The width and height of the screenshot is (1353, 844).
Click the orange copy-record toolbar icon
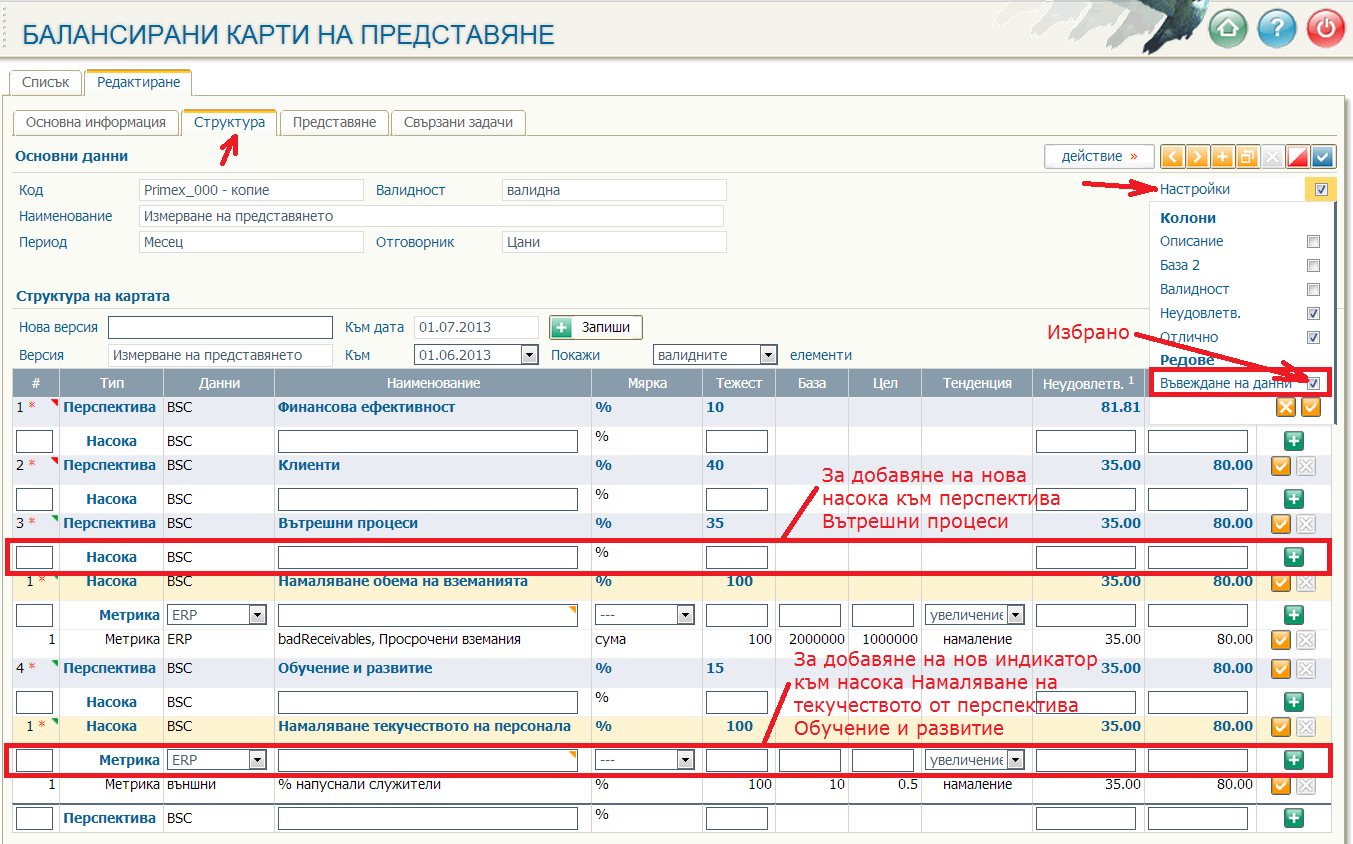pyautogui.click(x=1247, y=157)
